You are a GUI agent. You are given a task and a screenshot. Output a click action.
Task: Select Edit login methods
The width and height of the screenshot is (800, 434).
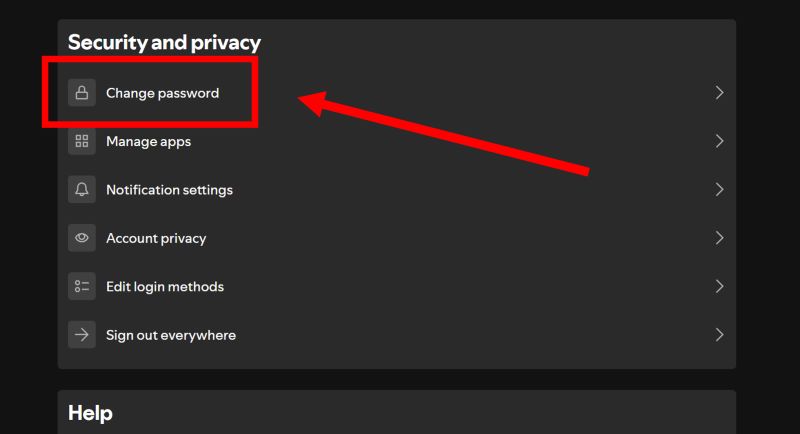coord(165,287)
